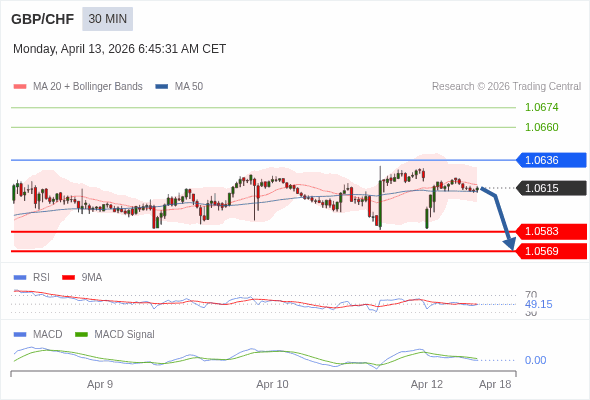590x400 pixels.
Task: Click the MA 20 + Bollinger Bands red swatch
Action: tap(20, 87)
